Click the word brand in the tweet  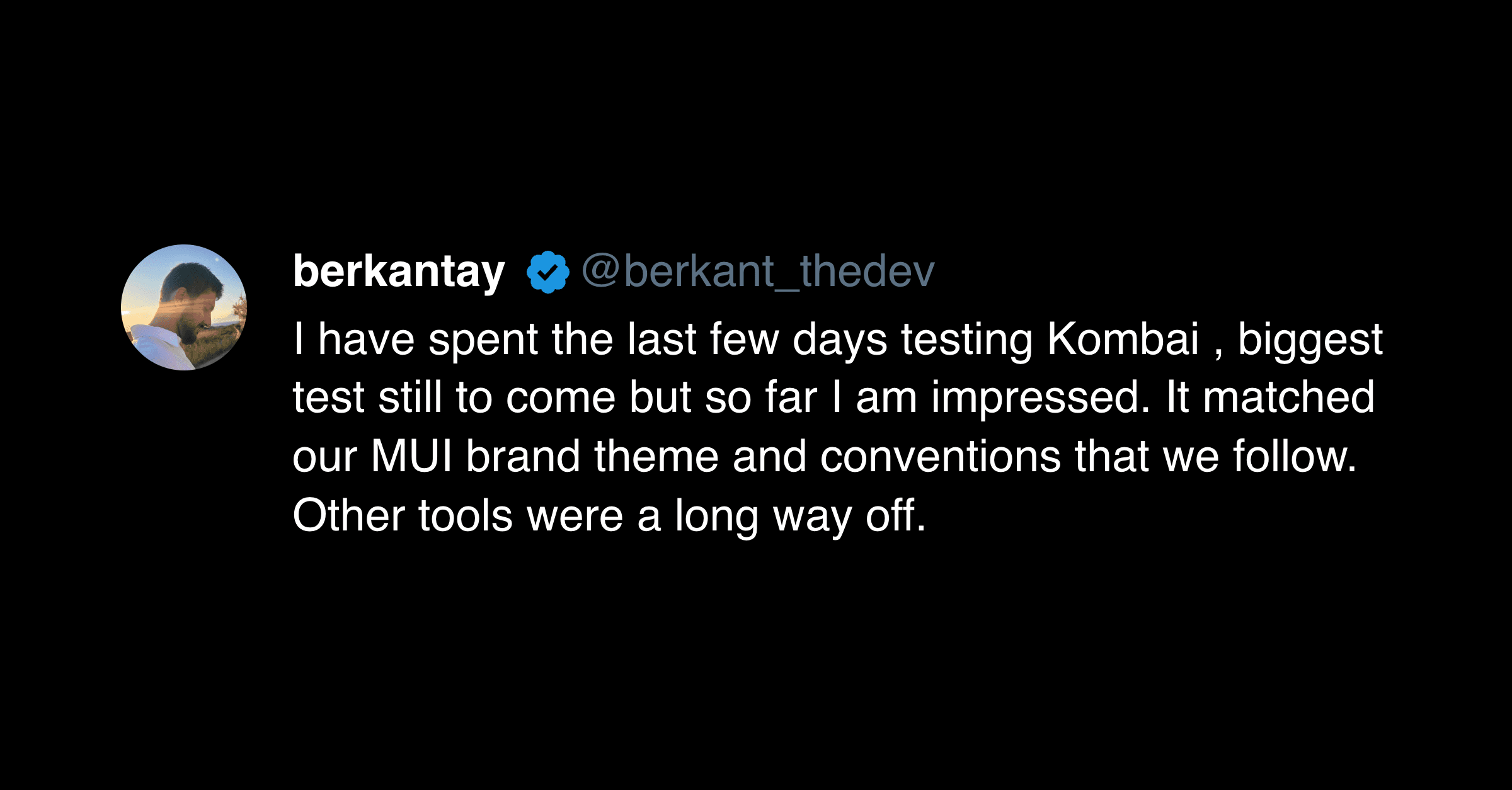click(x=523, y=456)
